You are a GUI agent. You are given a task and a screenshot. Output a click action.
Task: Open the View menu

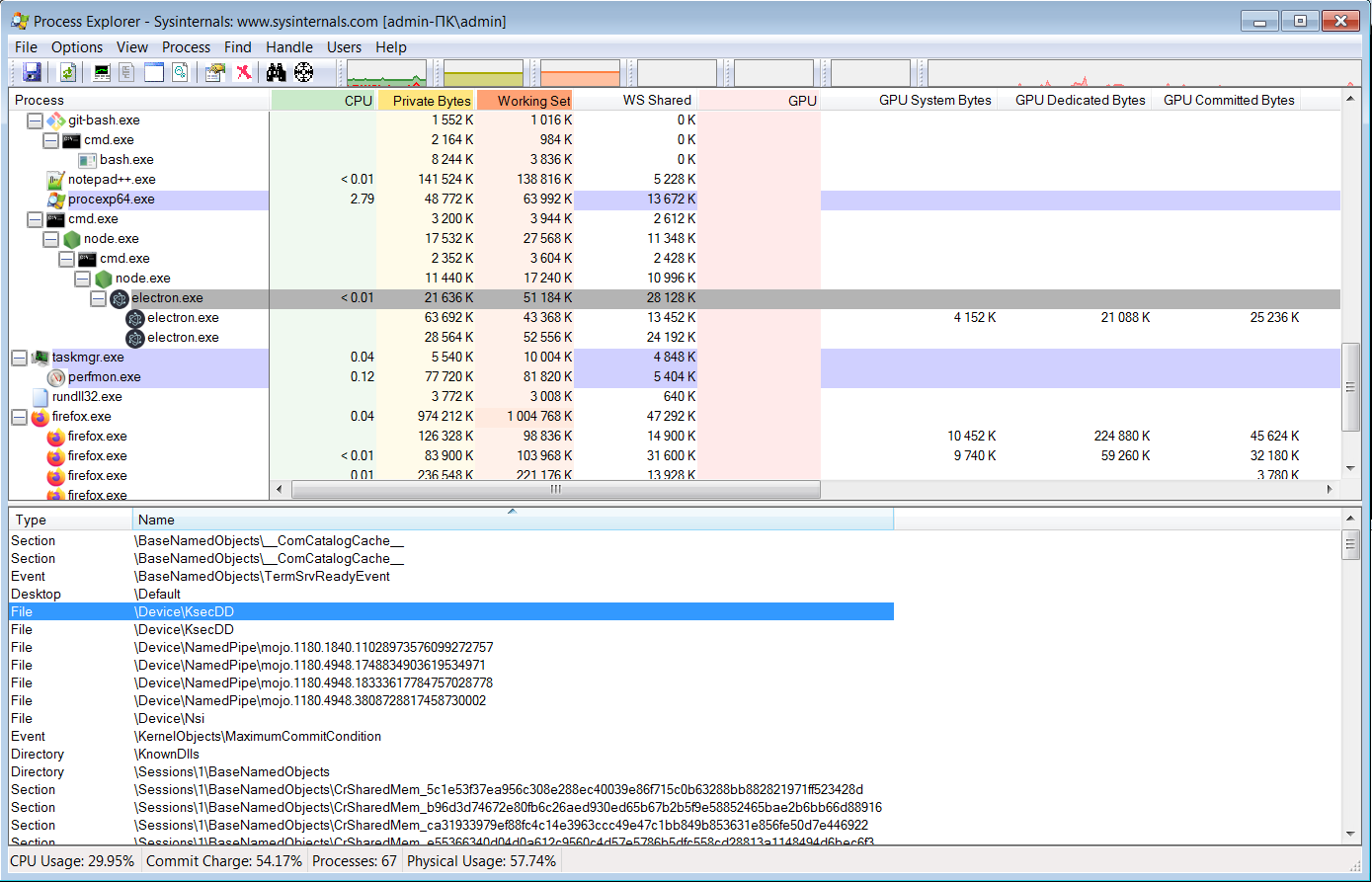coord(132,46)
